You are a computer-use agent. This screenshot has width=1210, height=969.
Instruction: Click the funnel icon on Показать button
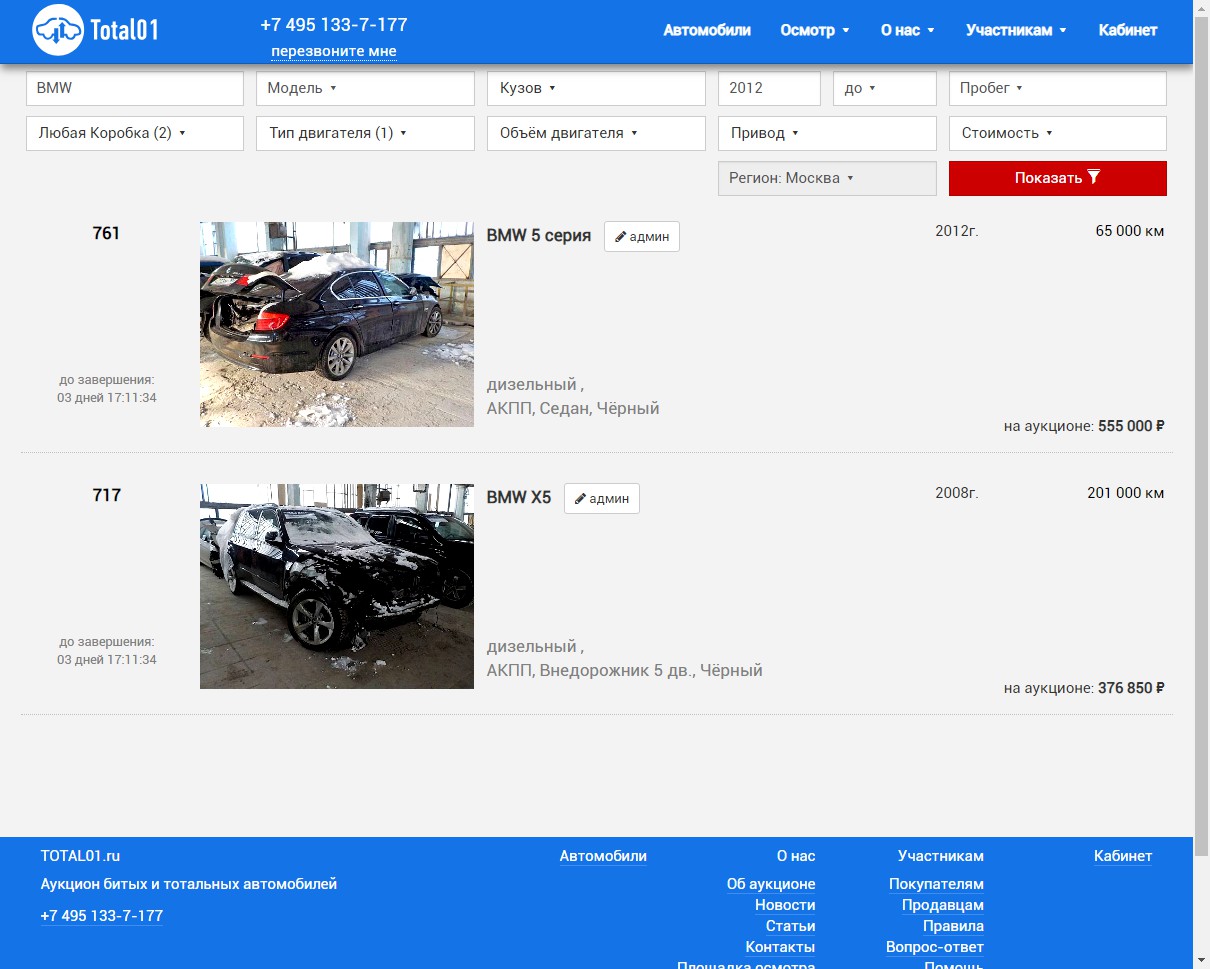(x=1094, y=177)
